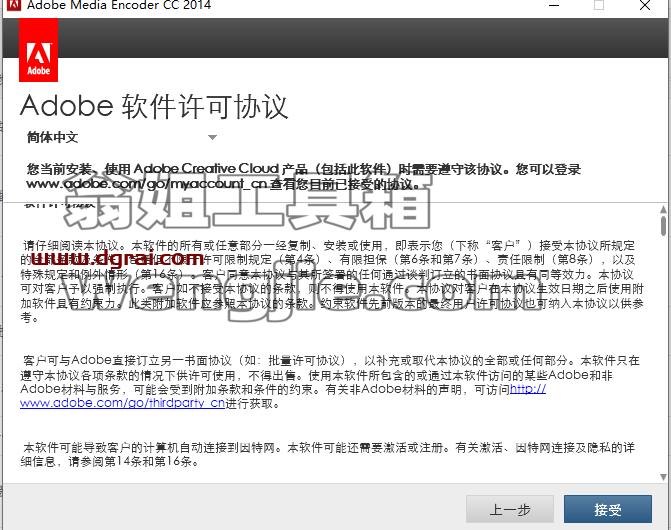The image size is (671, 530).
Task: Click the paragraph starting "客户可与Adobe直接订立"
Action: (330, 382)
